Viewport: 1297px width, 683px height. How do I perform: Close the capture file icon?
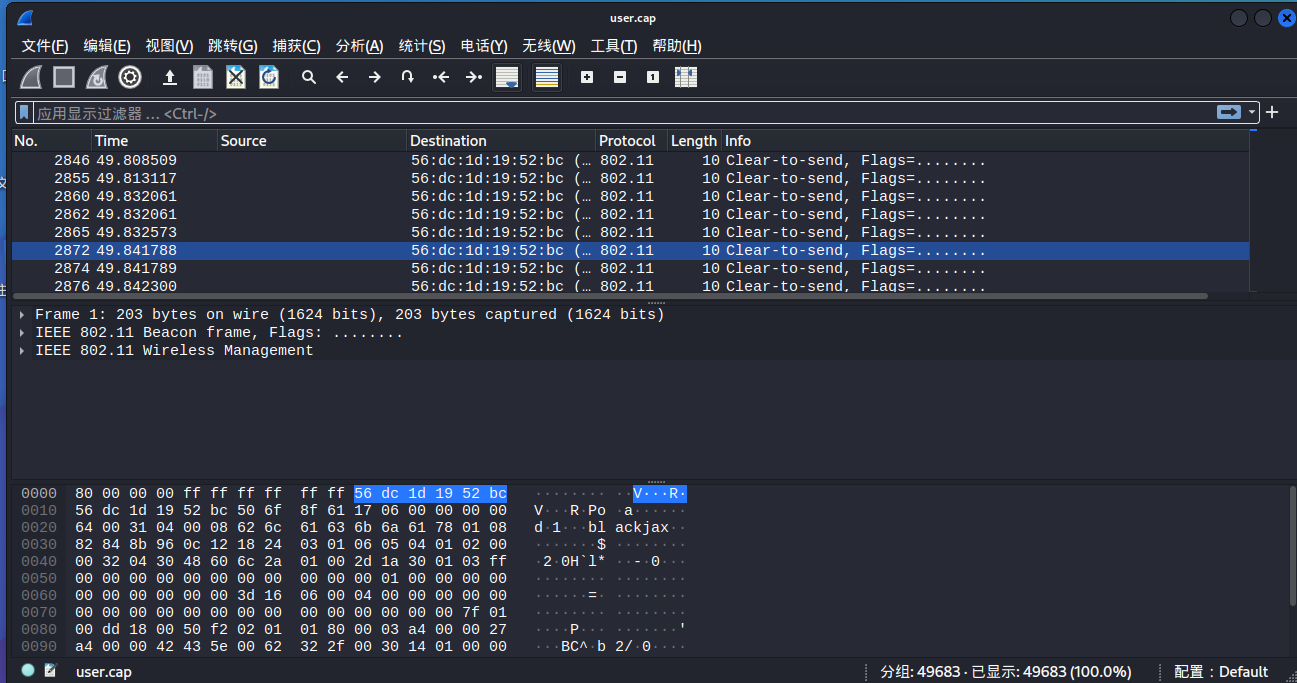coord(236,77)
